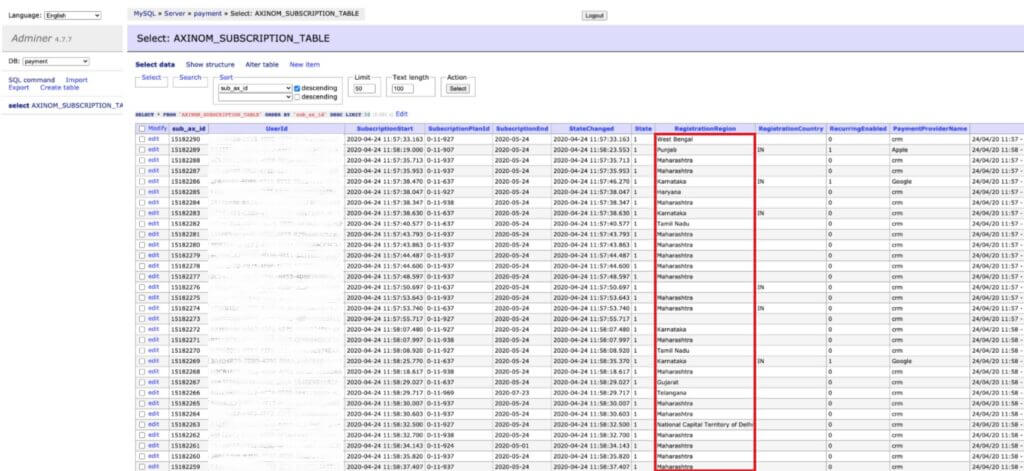Click the Create table link
Screen dimensions: 1024x471
coord(59,88)
